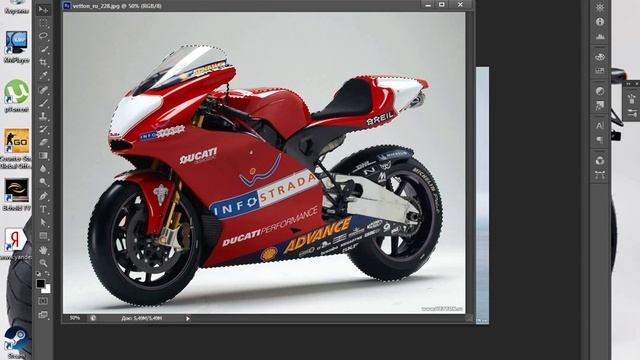This screenshot has height=360, width=640.
Task: Select the Lasso tool
Action: [43, 36]
